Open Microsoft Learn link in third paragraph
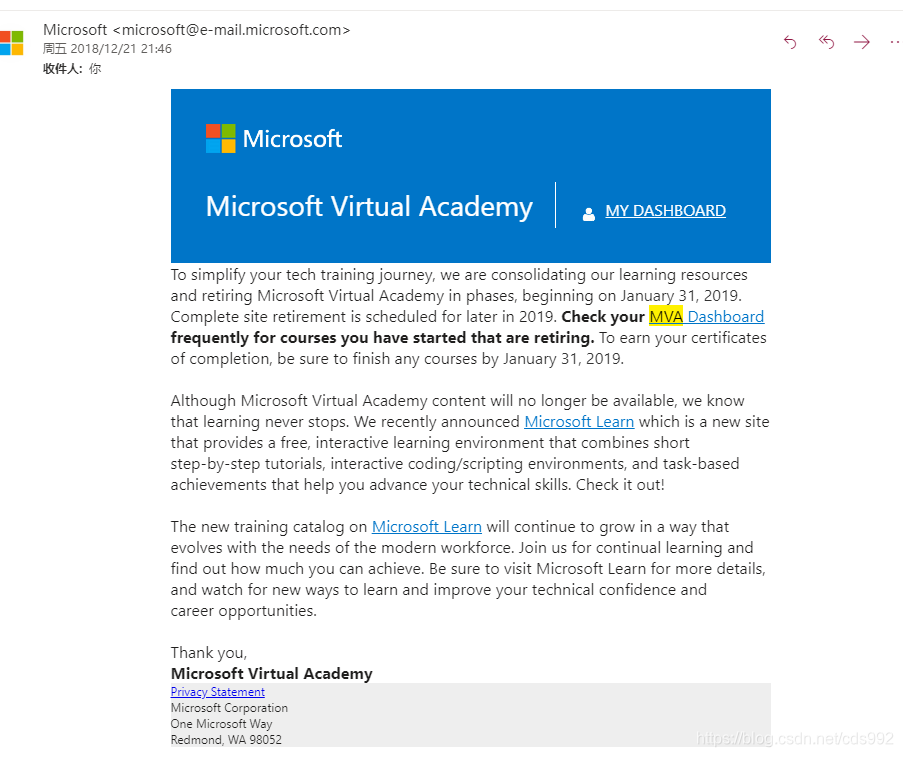This screenshot has height=757, width=903. pyautogui.click(x=427, y=527)
